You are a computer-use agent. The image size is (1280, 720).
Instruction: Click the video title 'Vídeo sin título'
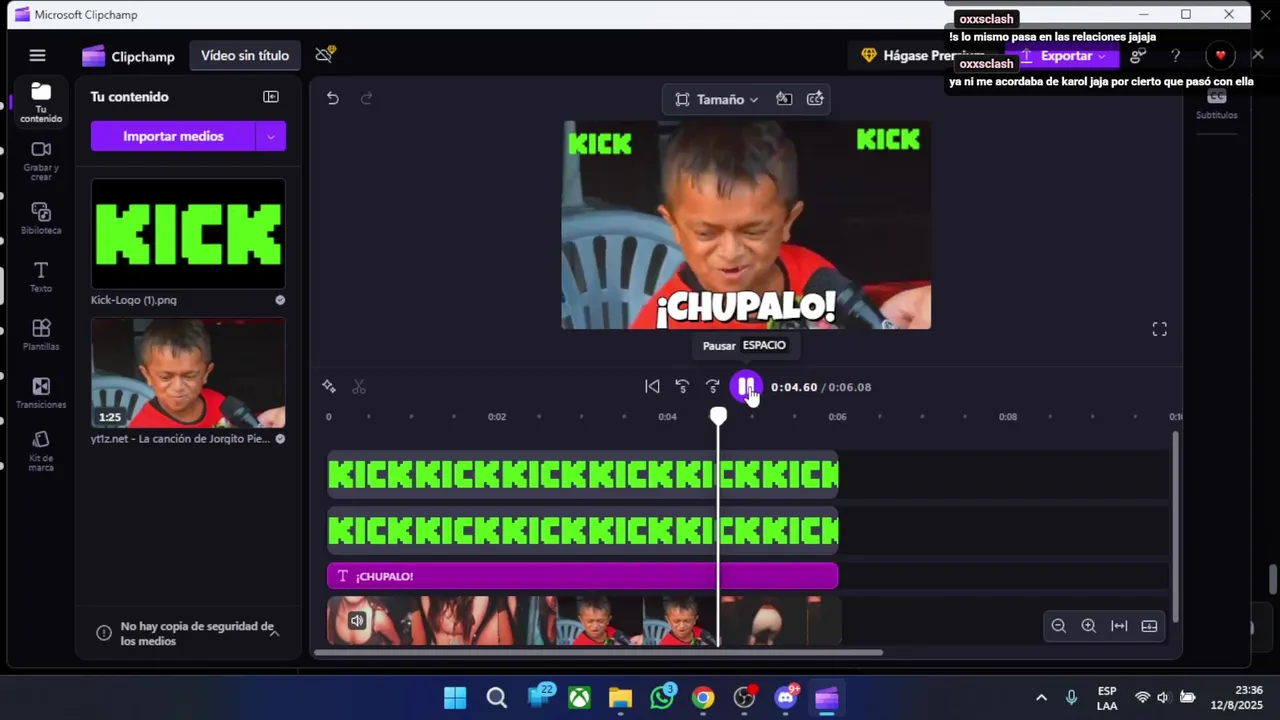(245, 56)
